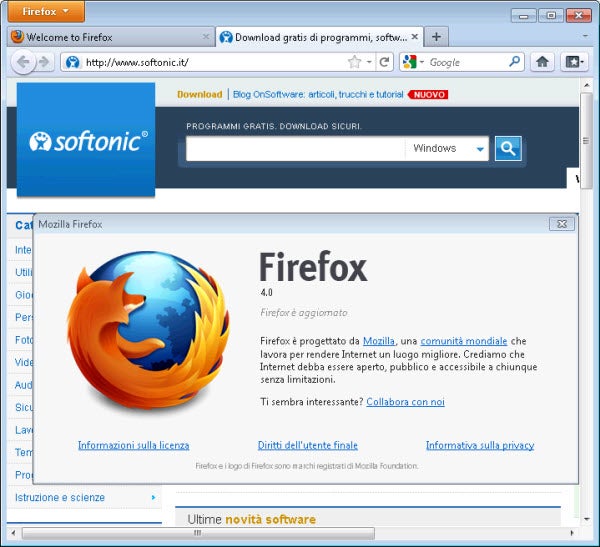Screen dimensions: 600x547
Task: Open Blog OnSoftware articoli link
Action: [x=318, y=94]
